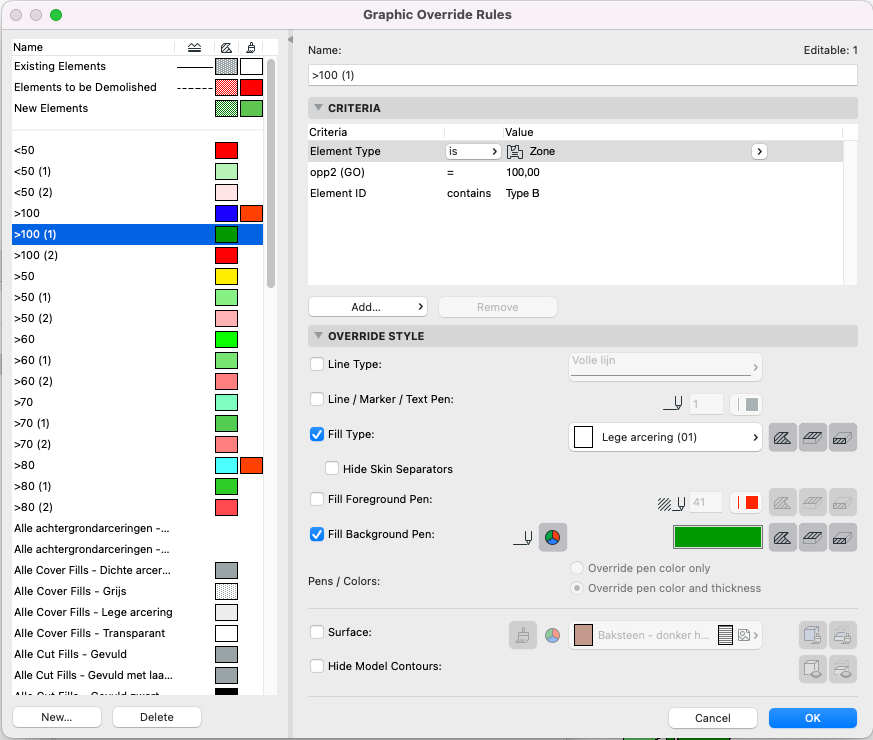This screenshot has height=740, width=873.
Task: Select the >100 (2) rule
Action: pyautogui.click(x=137, y=256)
